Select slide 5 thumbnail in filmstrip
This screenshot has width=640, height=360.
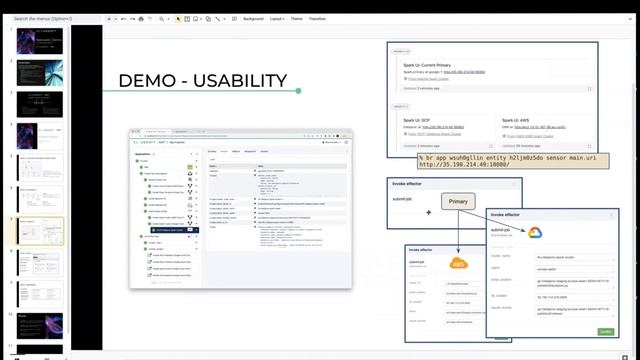point(40,167)
